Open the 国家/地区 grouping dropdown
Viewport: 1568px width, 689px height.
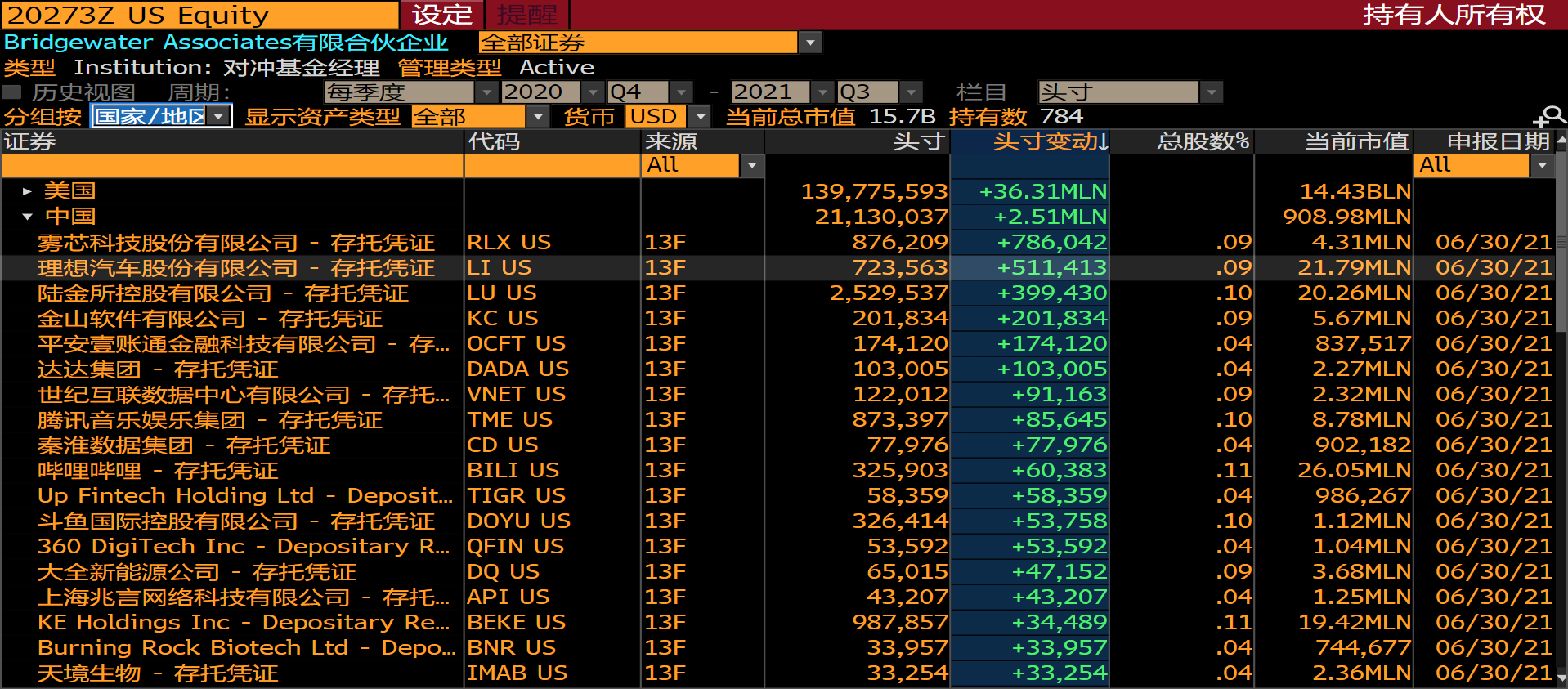218,117
